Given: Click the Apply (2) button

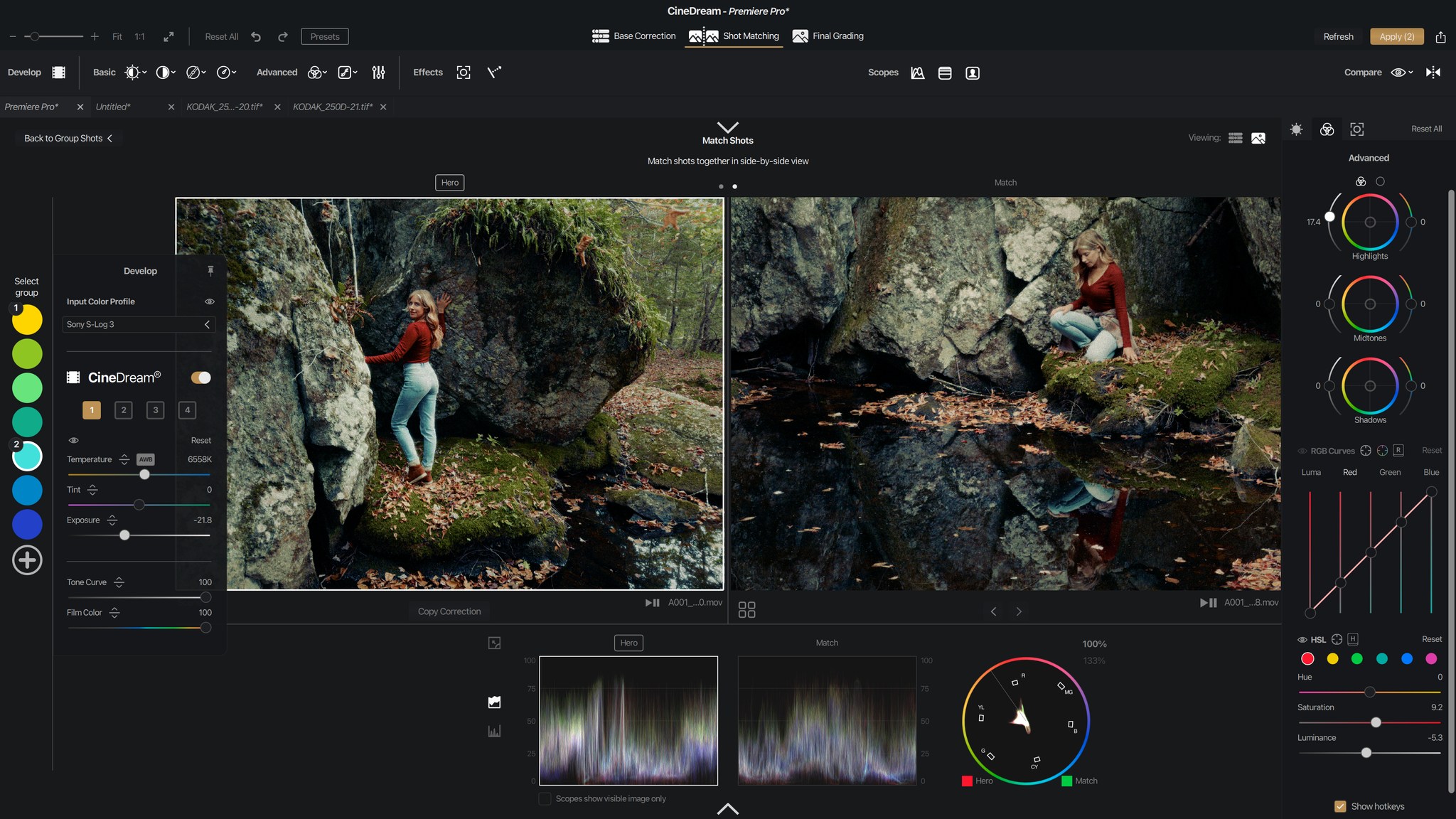Looking at the screenshot, I should coord(1396,37).
